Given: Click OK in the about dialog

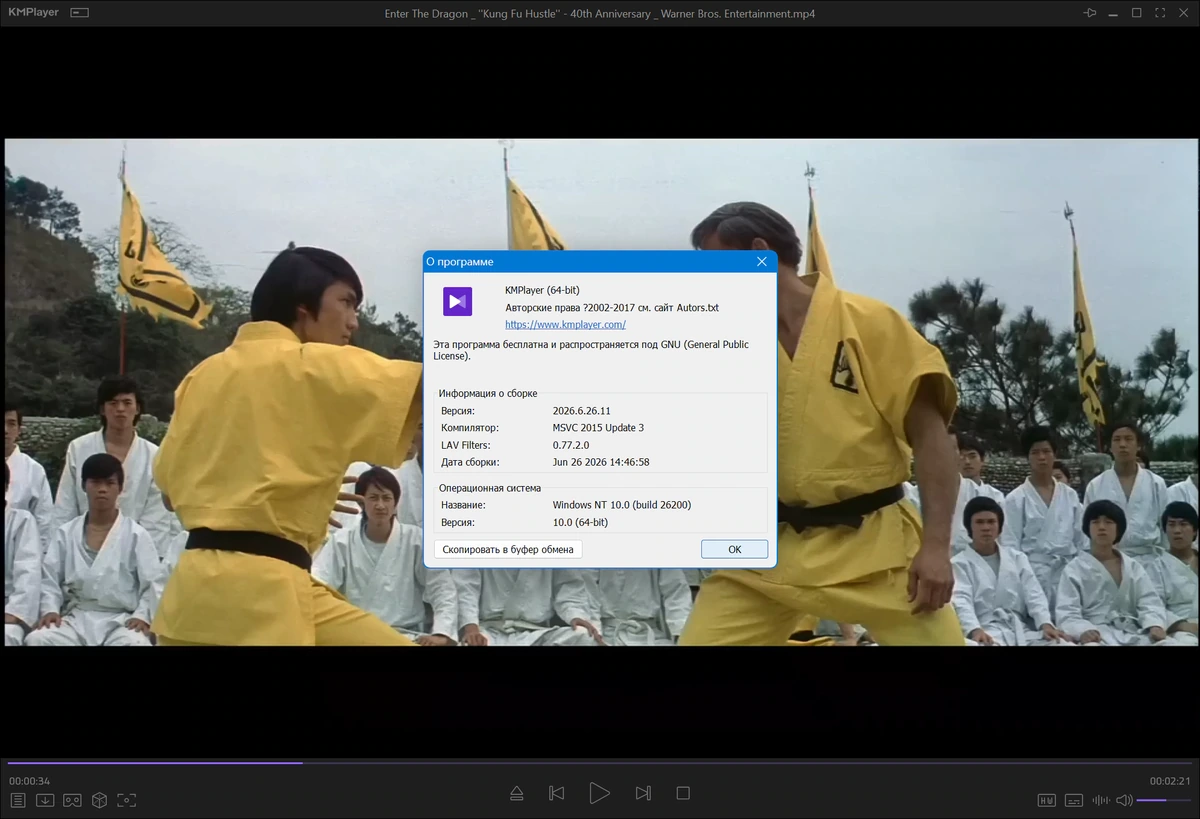Looking at the screenshot, I should click(734, 549).
